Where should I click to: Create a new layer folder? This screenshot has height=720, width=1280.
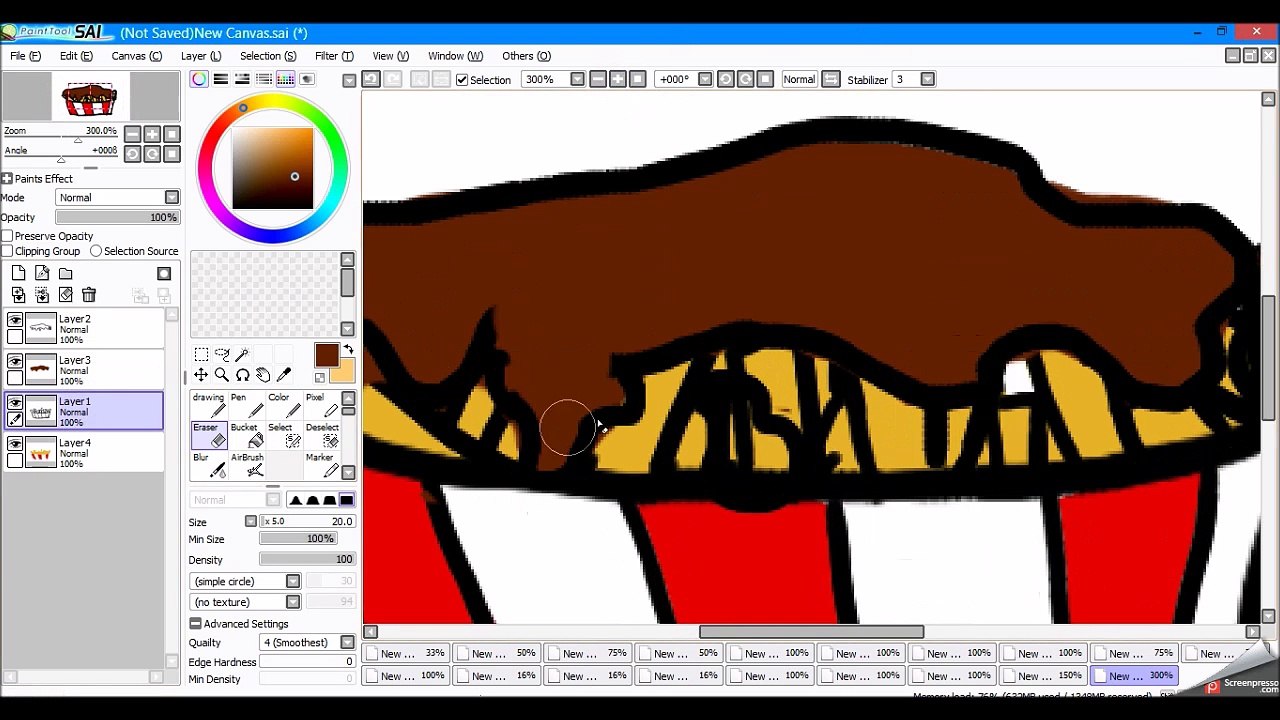click(66, 273)
